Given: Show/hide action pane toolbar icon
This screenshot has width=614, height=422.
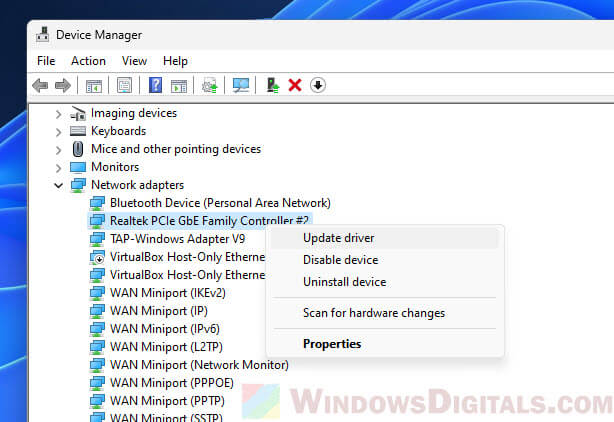Looking at the screenshot, I should (x=179, y=85).
